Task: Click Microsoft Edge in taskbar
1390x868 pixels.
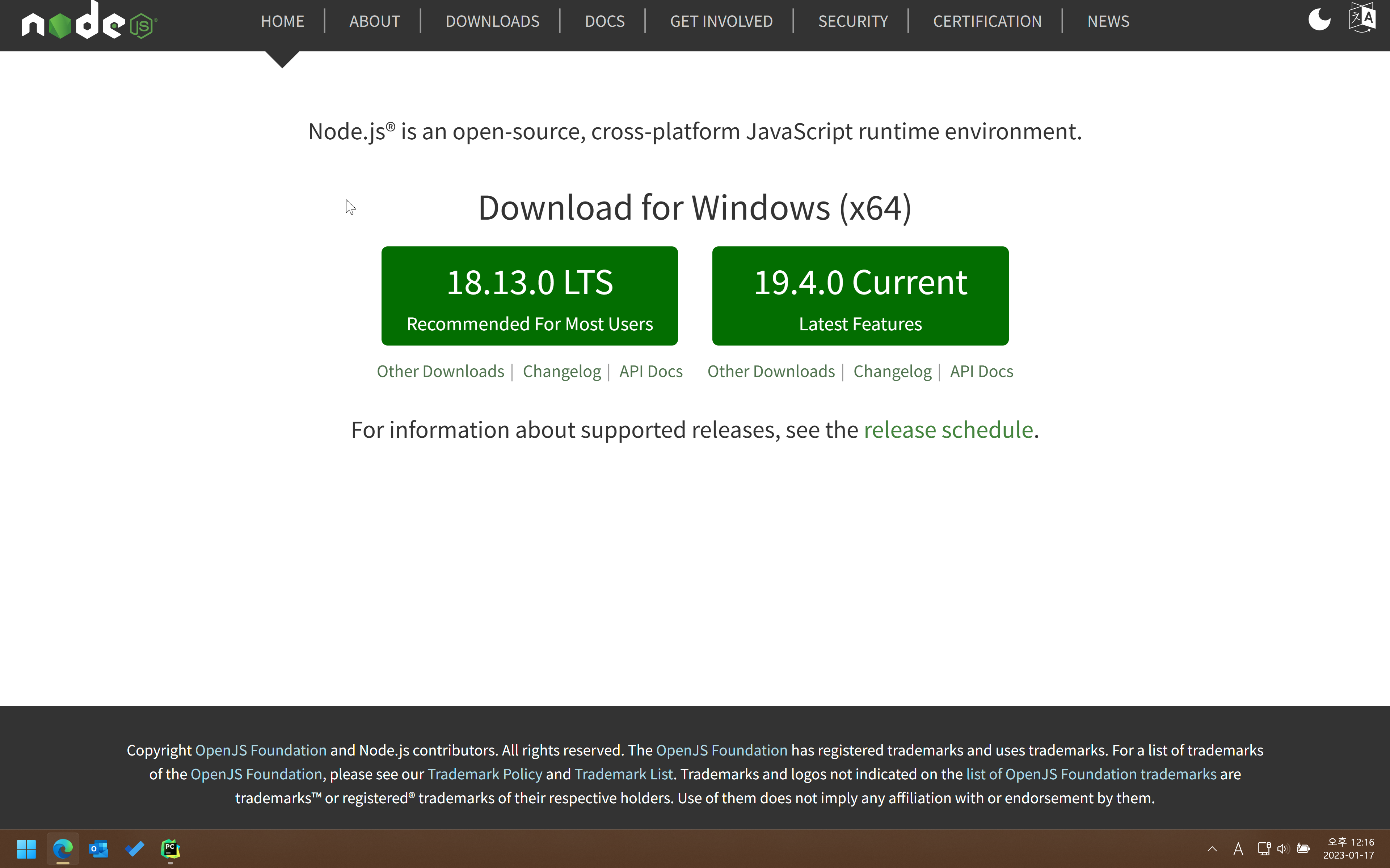Action: [x=63, y=848]
